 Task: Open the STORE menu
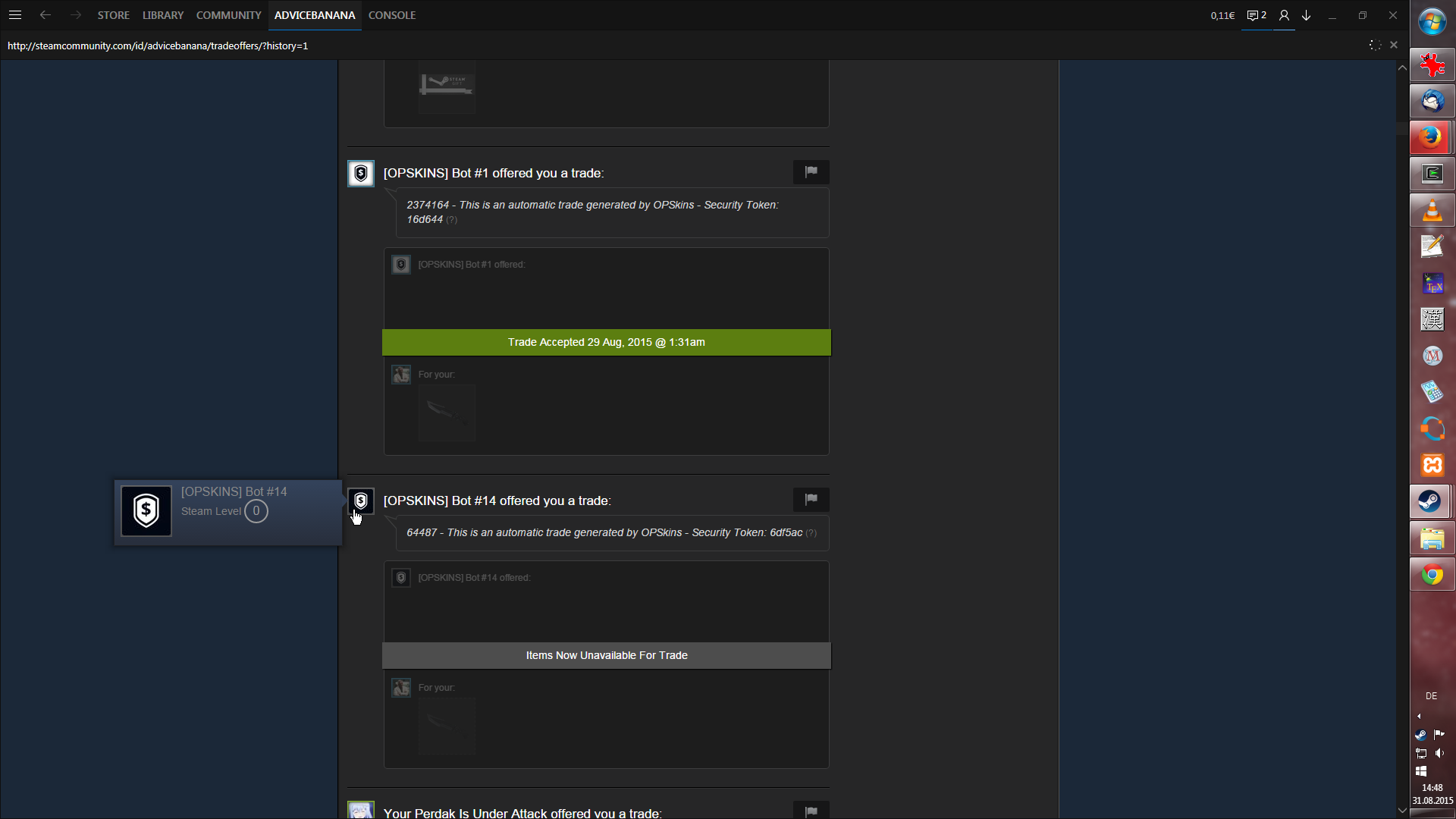coord(113,15)
